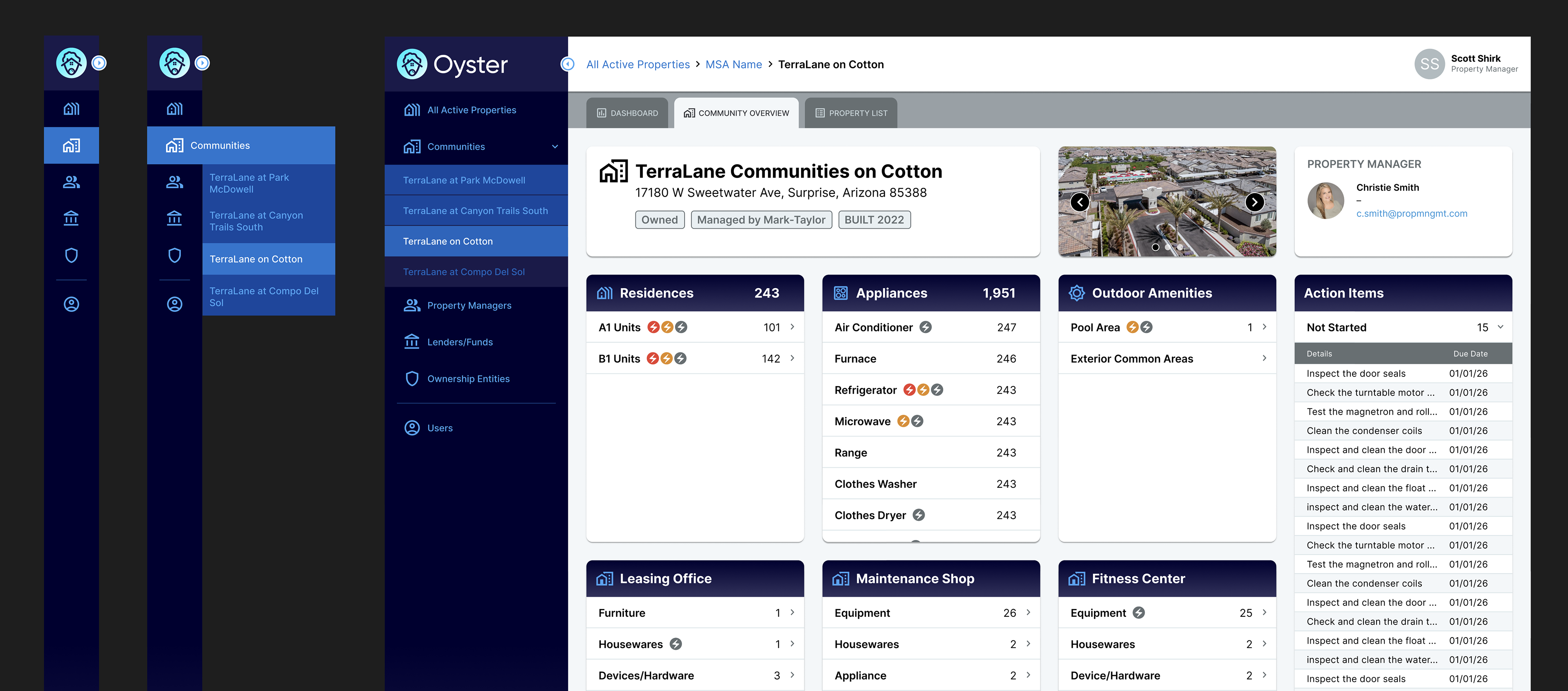Click MSA Name breadcrumb link
1568x691 pixels.
(733, 64)
